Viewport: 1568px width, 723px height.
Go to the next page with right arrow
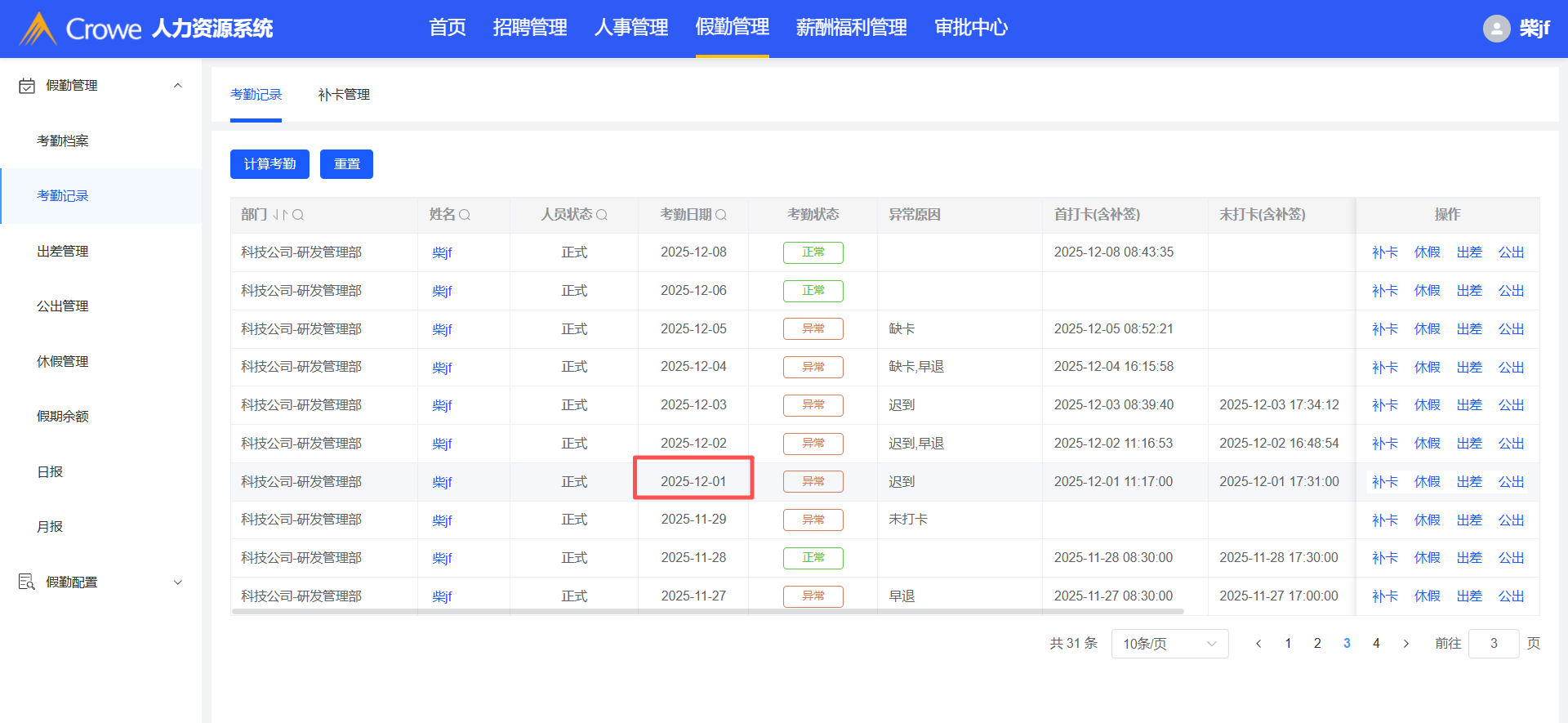pyautogui.click(x=1405, y=644)
